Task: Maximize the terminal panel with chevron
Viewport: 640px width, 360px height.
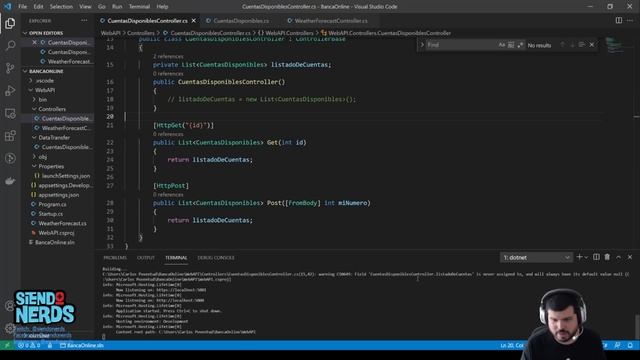Action: pyautogui.click(x=618, y=257)
